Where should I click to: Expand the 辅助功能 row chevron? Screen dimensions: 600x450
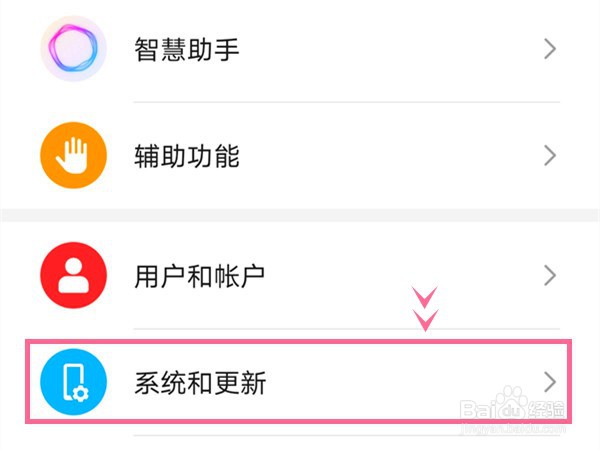click(x=549, y=156)
